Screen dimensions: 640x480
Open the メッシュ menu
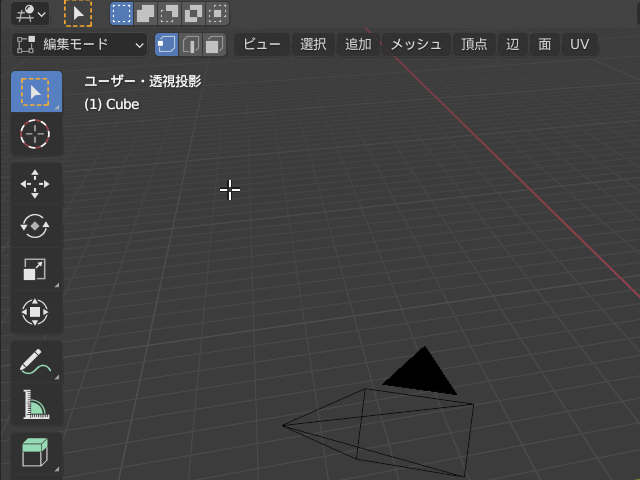point(416,44)
